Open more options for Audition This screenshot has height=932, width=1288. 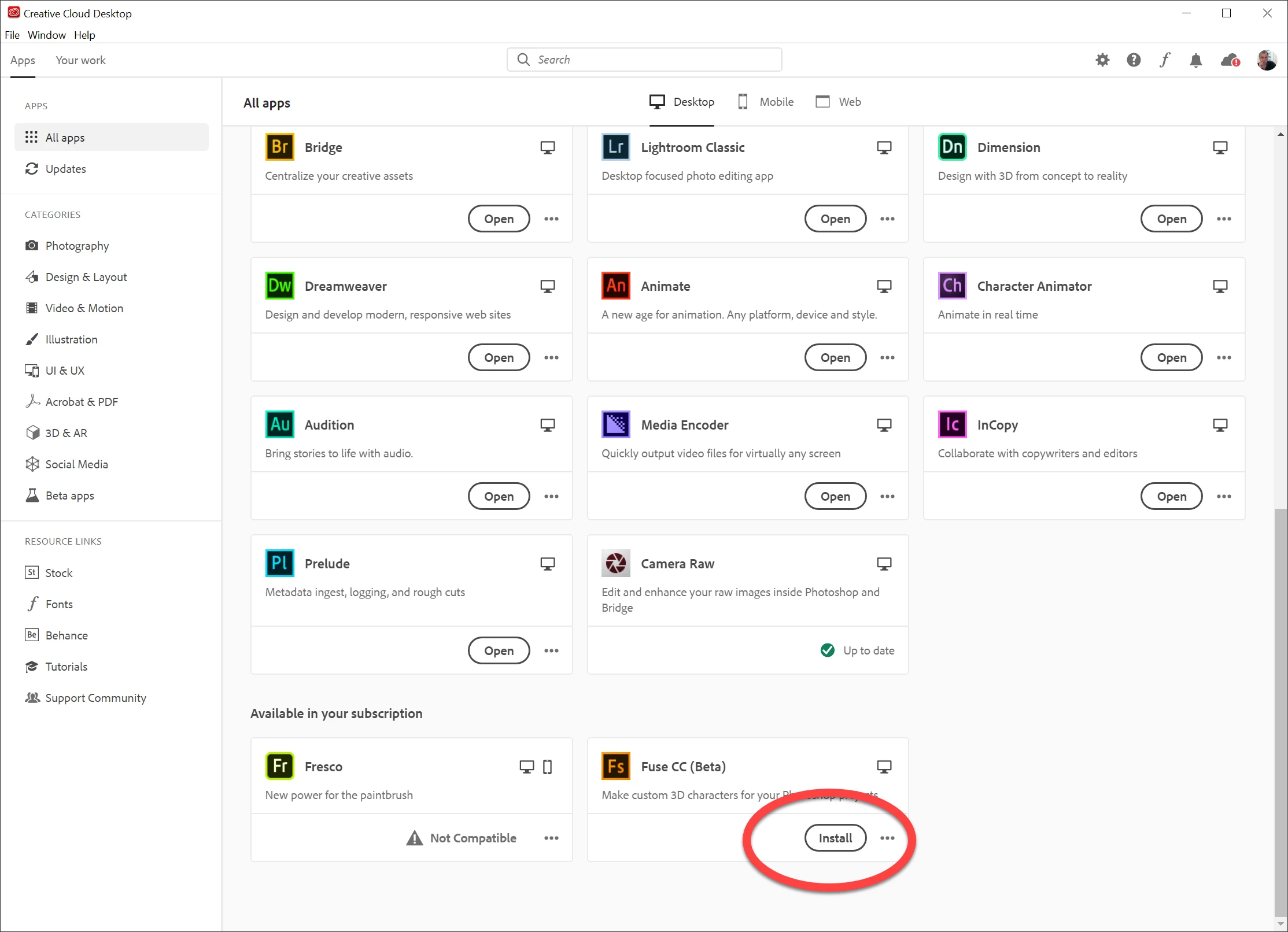coord(551,497)
